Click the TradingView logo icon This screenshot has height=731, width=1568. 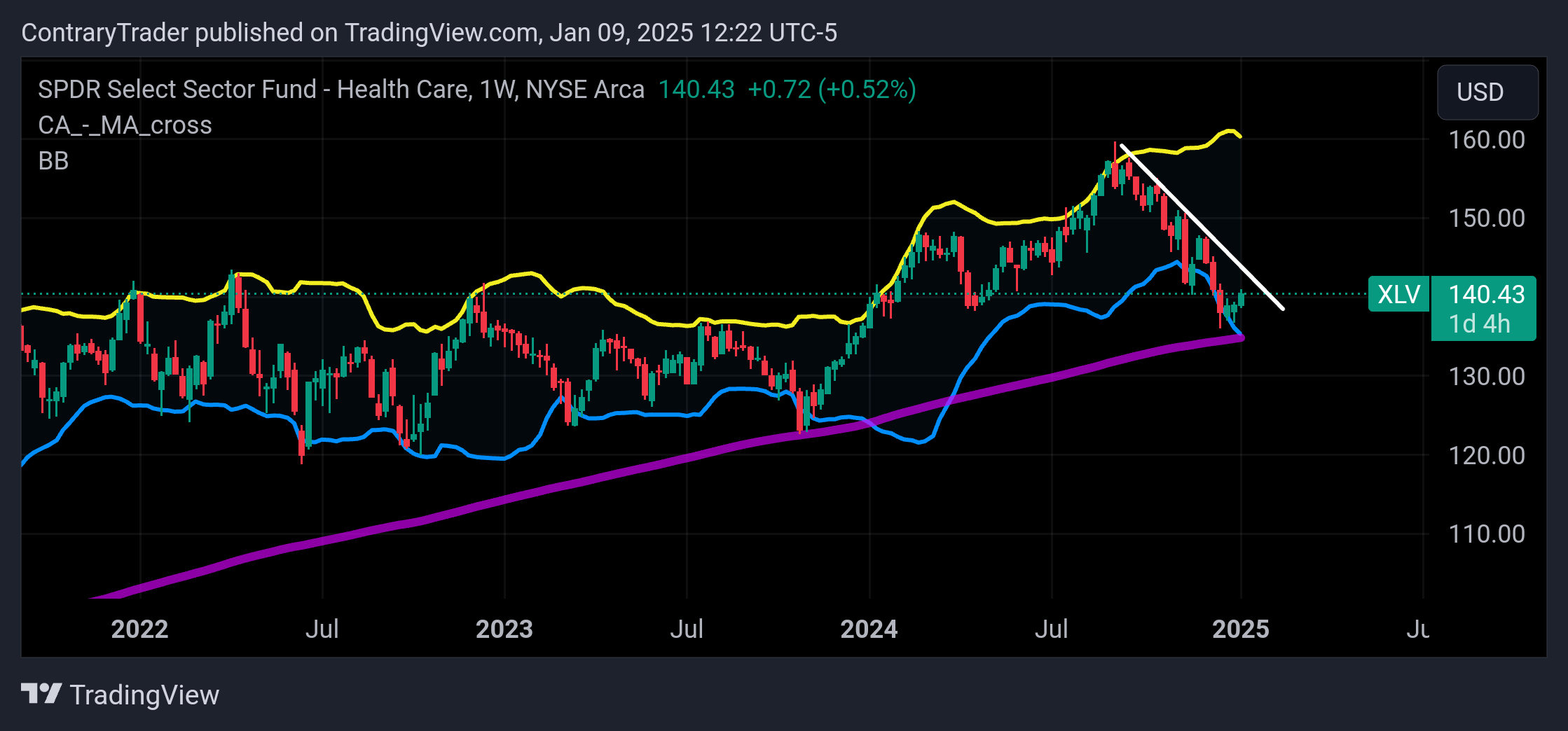click(41, 694)
